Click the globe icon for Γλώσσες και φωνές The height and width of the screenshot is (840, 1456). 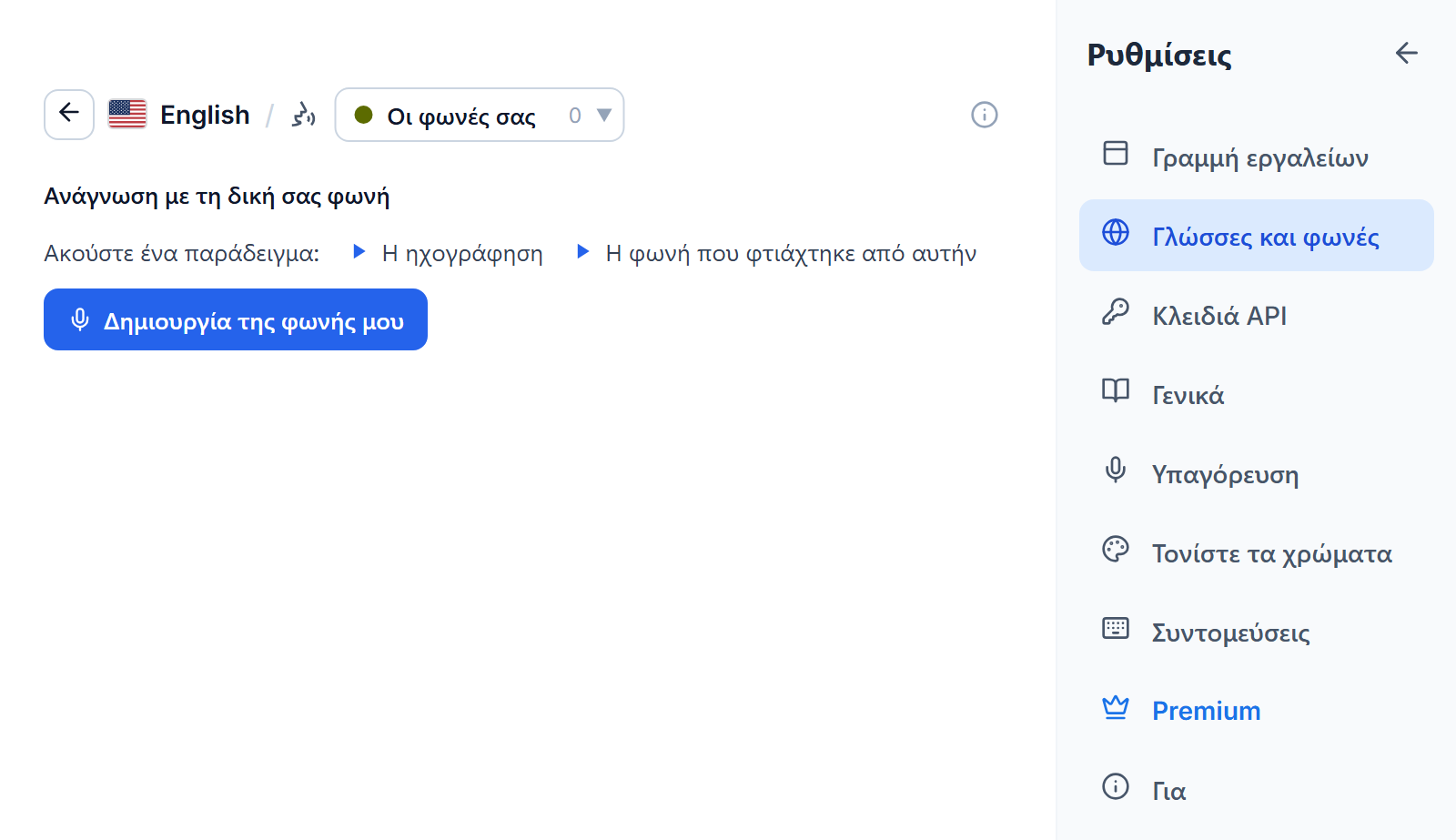pos(1116,232)
